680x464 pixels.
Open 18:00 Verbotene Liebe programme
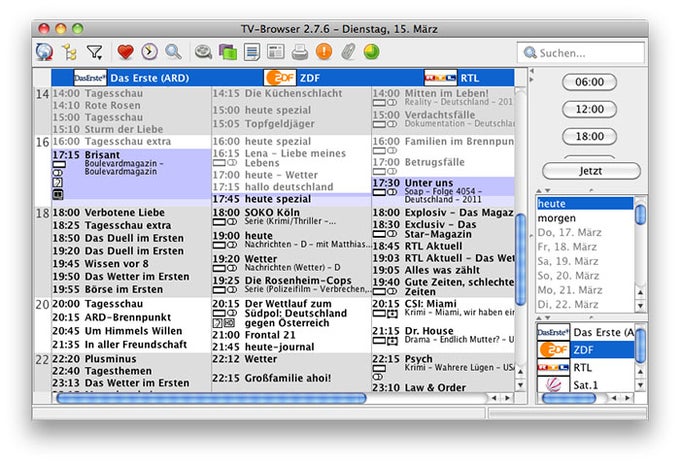131,212
